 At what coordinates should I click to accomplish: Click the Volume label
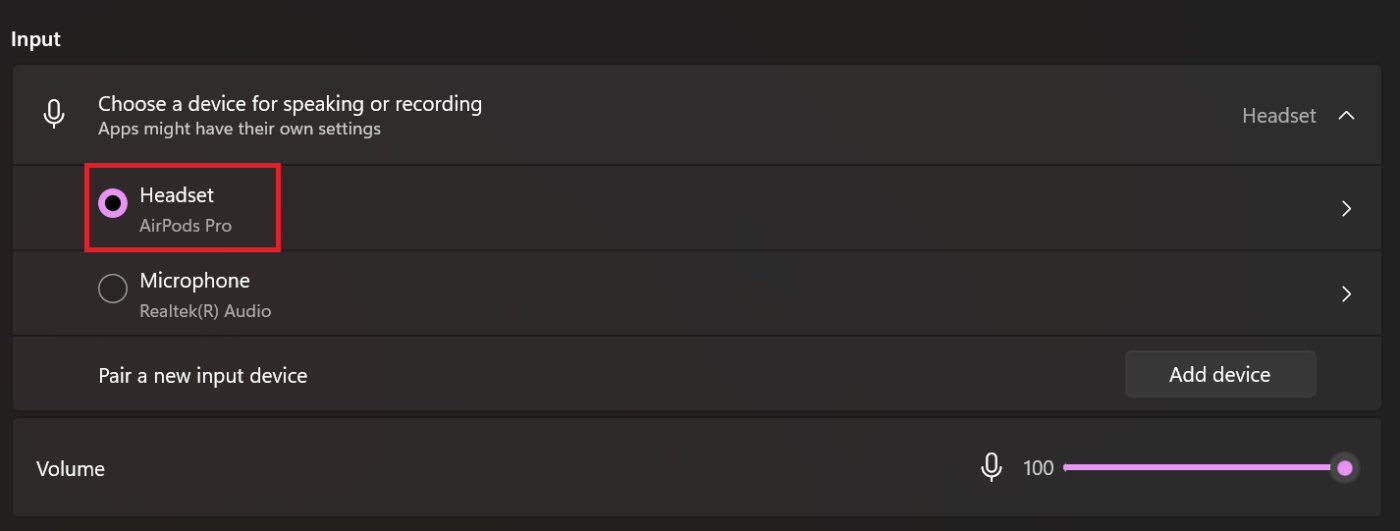coord(70,468)
